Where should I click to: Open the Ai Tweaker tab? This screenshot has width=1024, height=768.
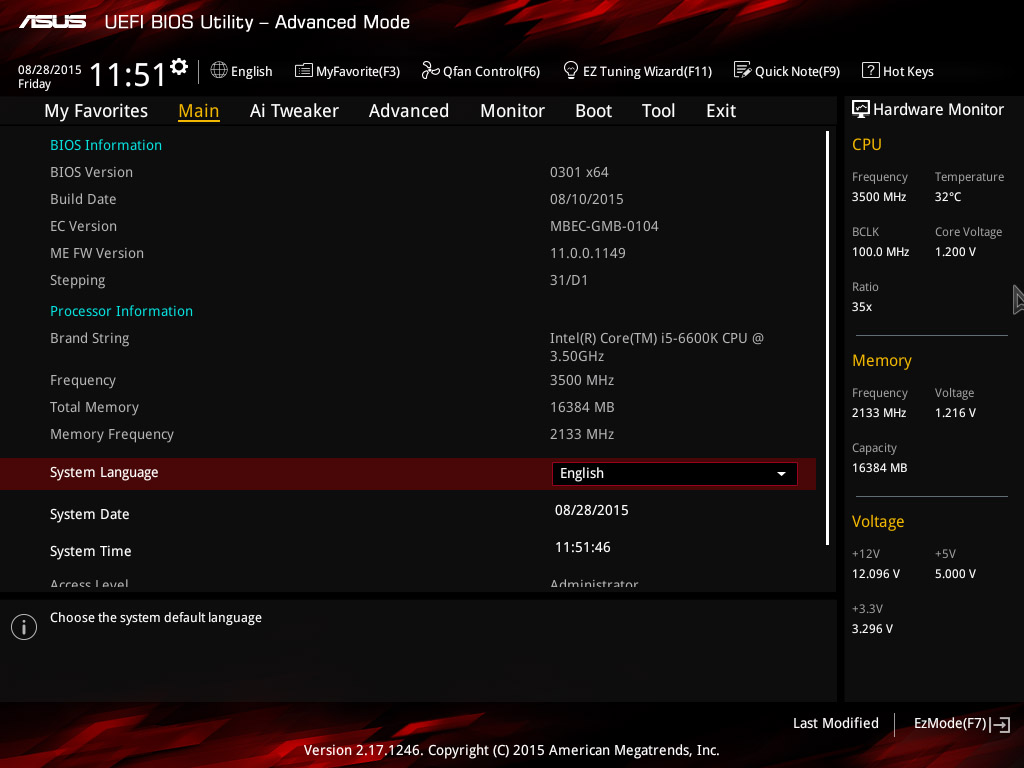[294, 111]
